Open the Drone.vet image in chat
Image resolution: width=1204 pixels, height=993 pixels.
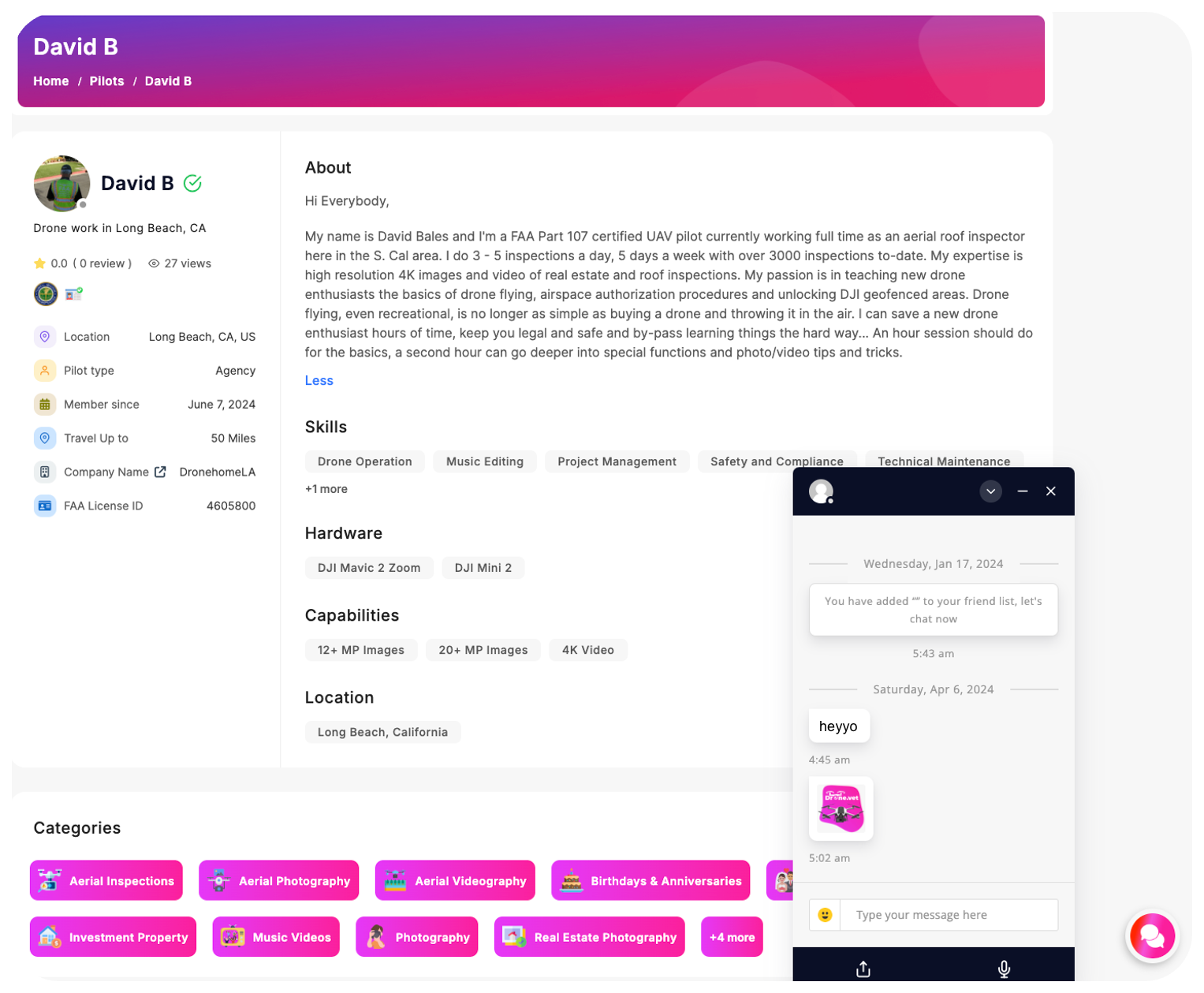coord(841,808)
